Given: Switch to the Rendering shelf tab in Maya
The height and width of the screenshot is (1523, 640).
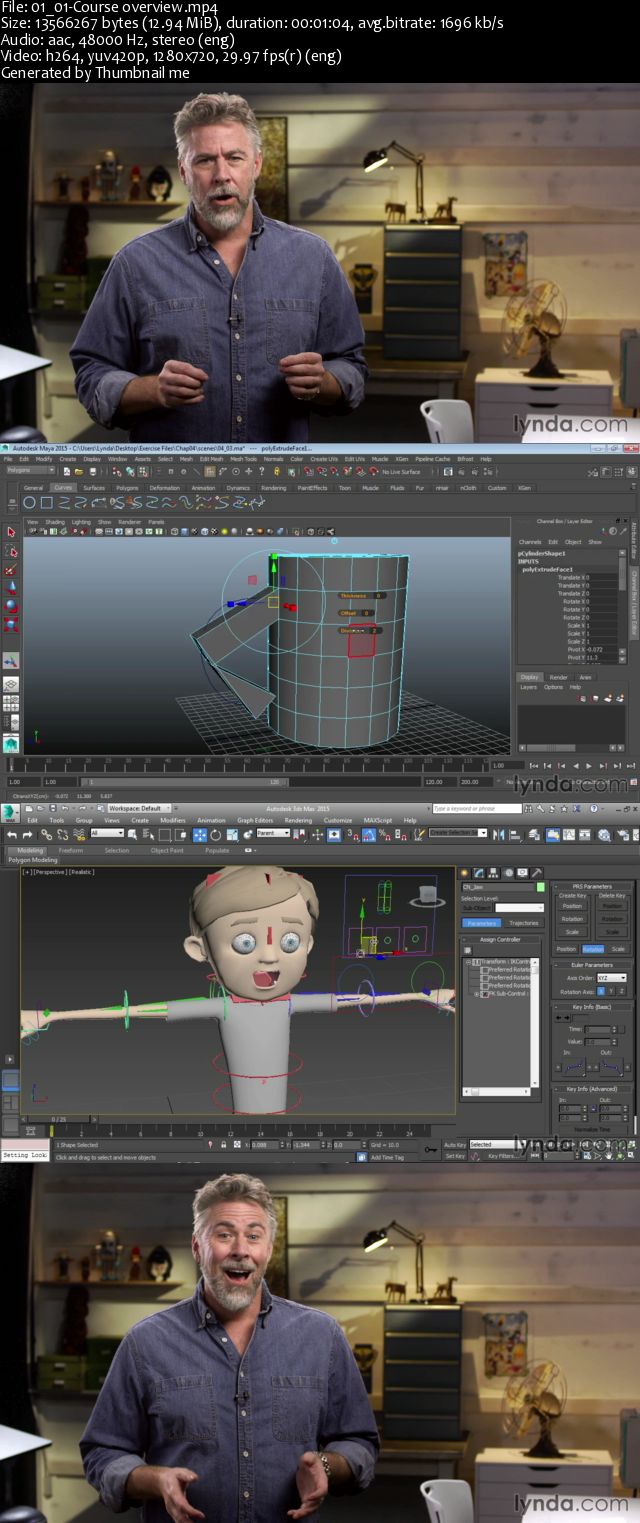Looking at the screenshot, I should [x=274, y=487].
